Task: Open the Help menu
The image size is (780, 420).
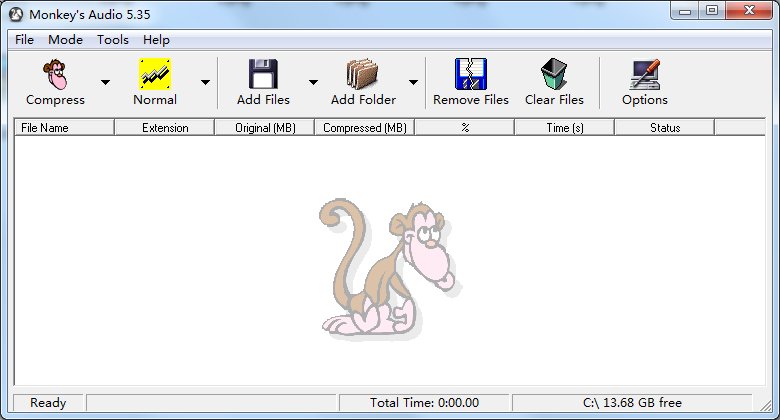Action: click(x=156, y=40)
